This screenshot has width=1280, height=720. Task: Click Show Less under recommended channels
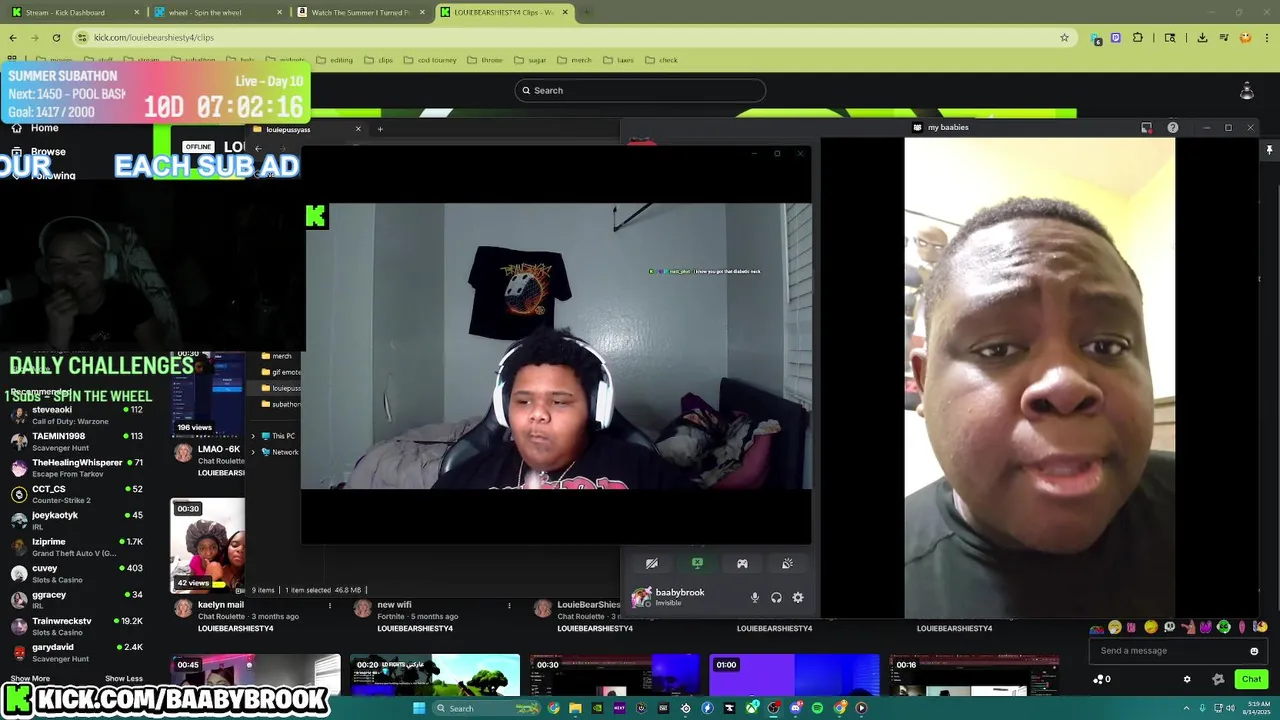point(124,679)
